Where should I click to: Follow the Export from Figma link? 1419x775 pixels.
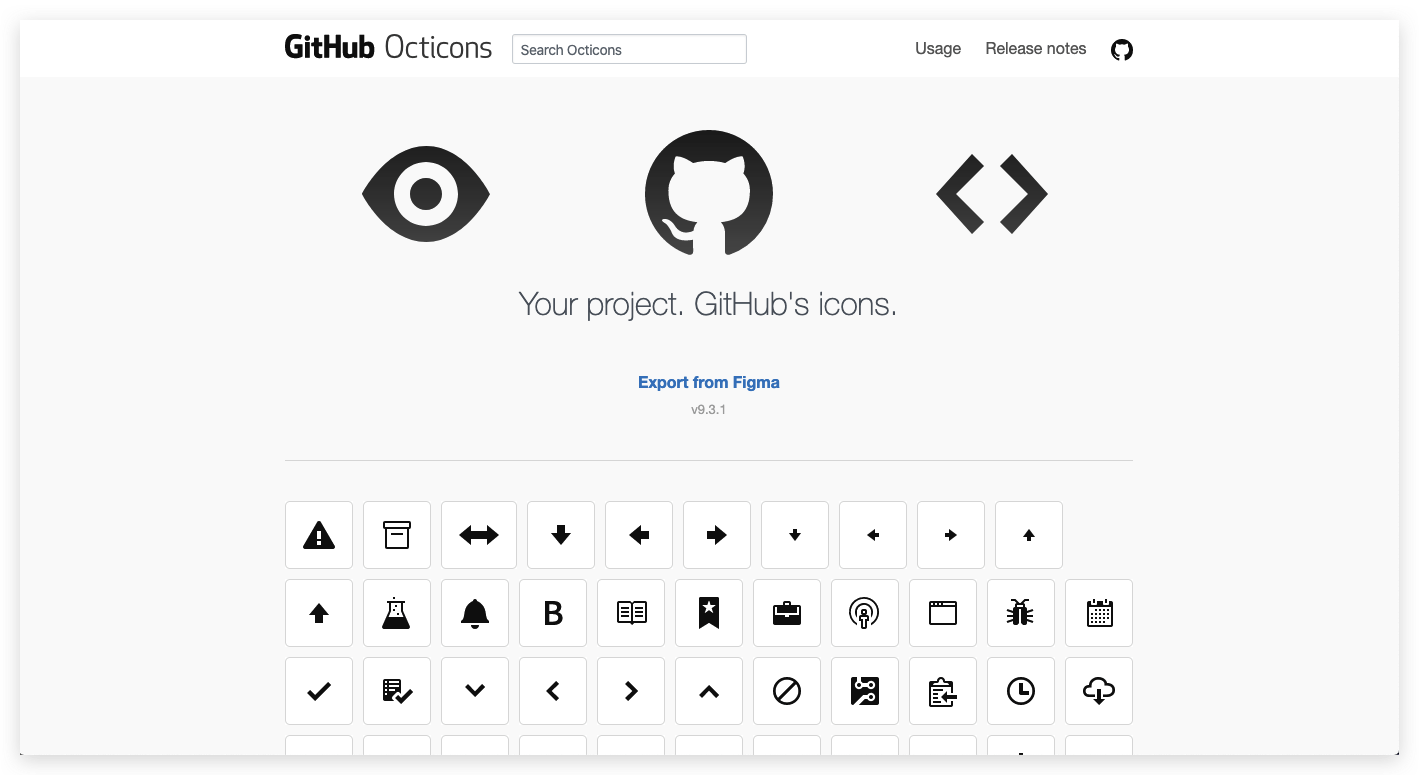(x=709, y=382)
